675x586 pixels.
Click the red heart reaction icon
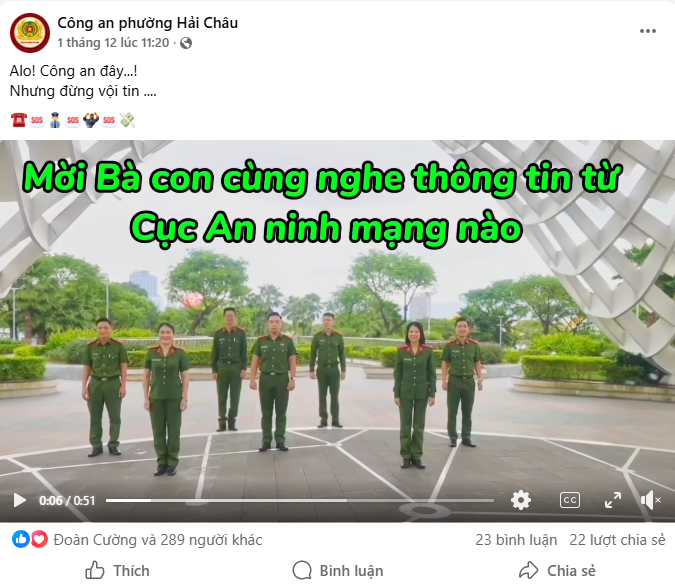pyautogui.click(x=39, y=539)
